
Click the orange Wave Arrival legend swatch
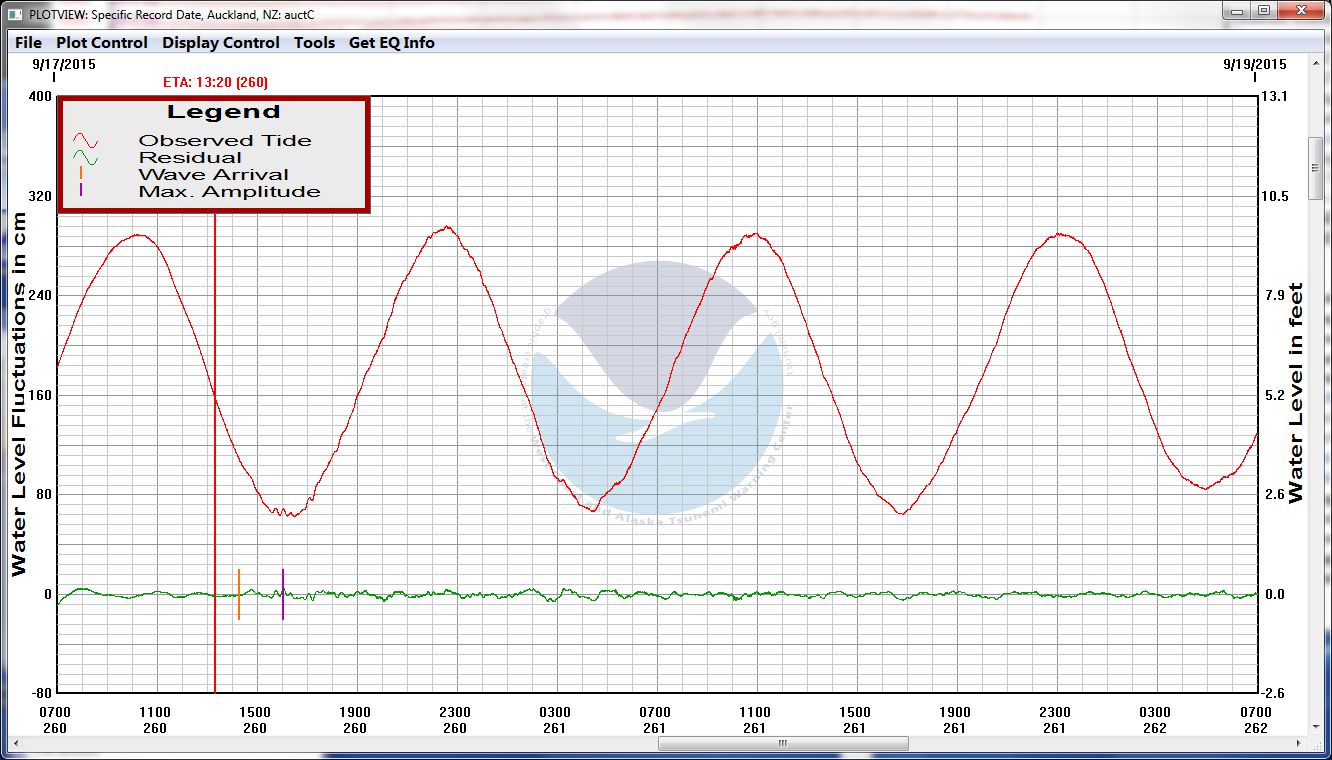pos(81,173)
